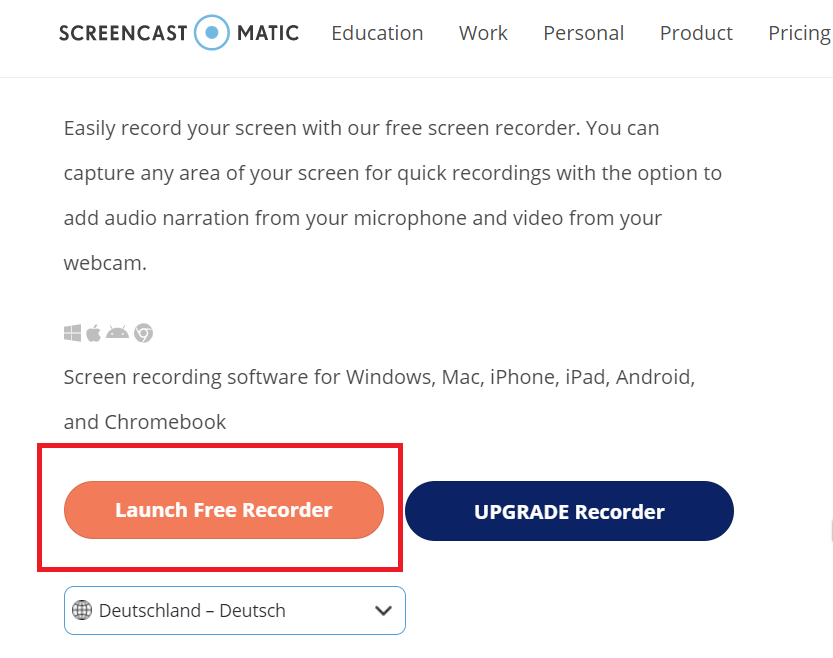This screenshot has height=658, width=833.
Task: Open the Deutschland – Deutsch language dropdown
Action: click(x=235, y=610)
